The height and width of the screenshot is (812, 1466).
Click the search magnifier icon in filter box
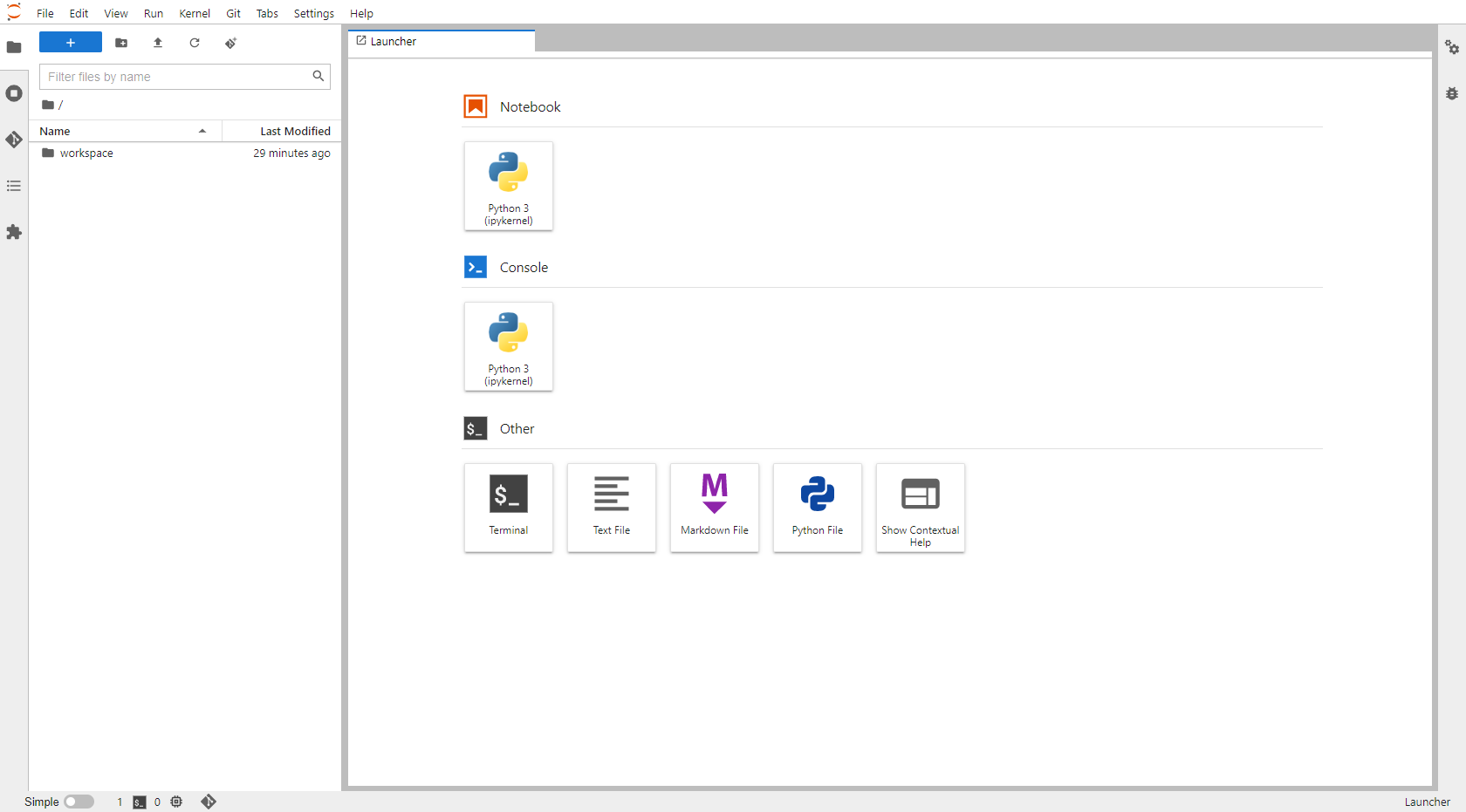pos(319,76)
